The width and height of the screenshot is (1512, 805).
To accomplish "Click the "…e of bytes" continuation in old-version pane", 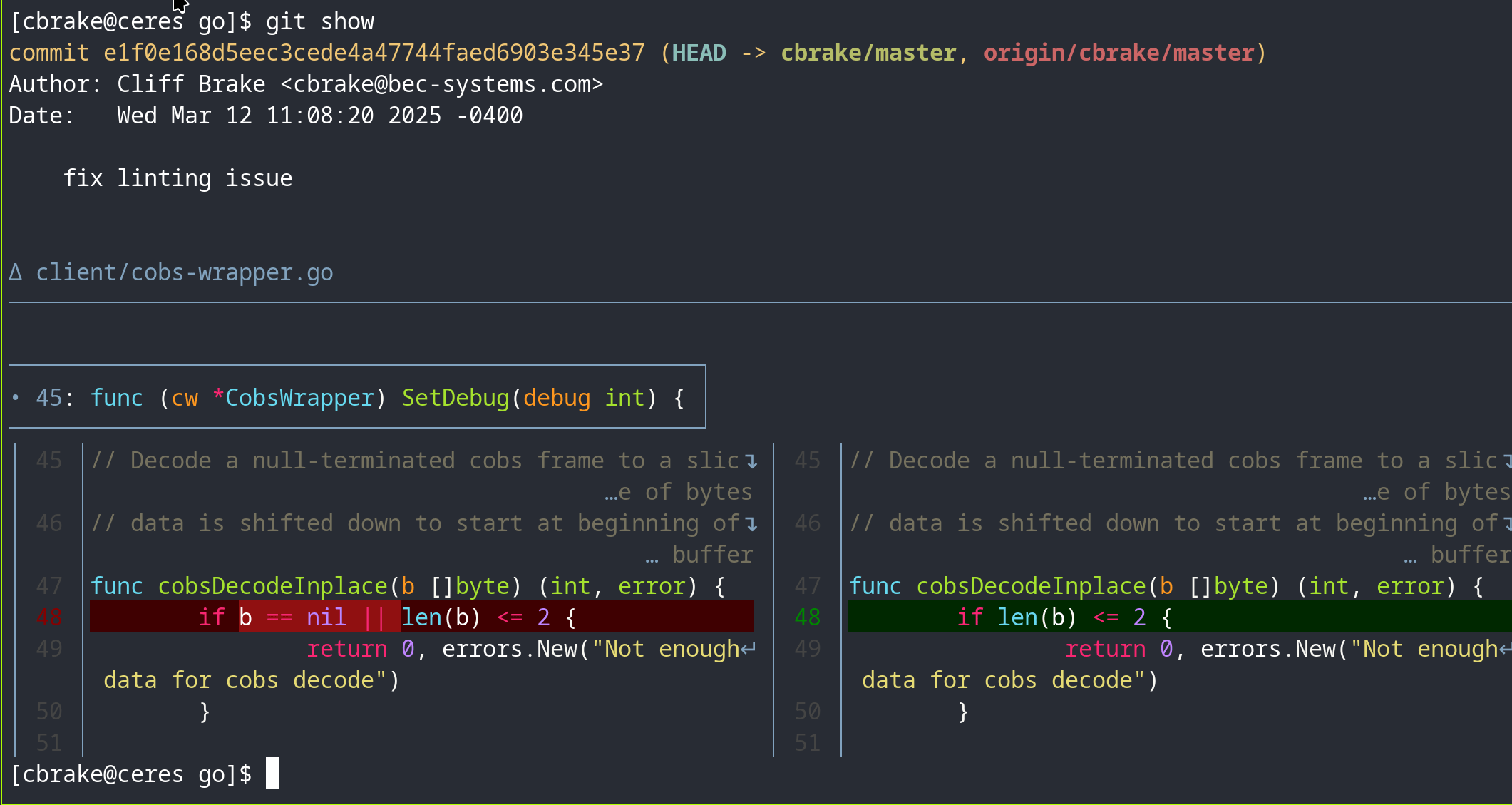I will [x=679, y=492].
